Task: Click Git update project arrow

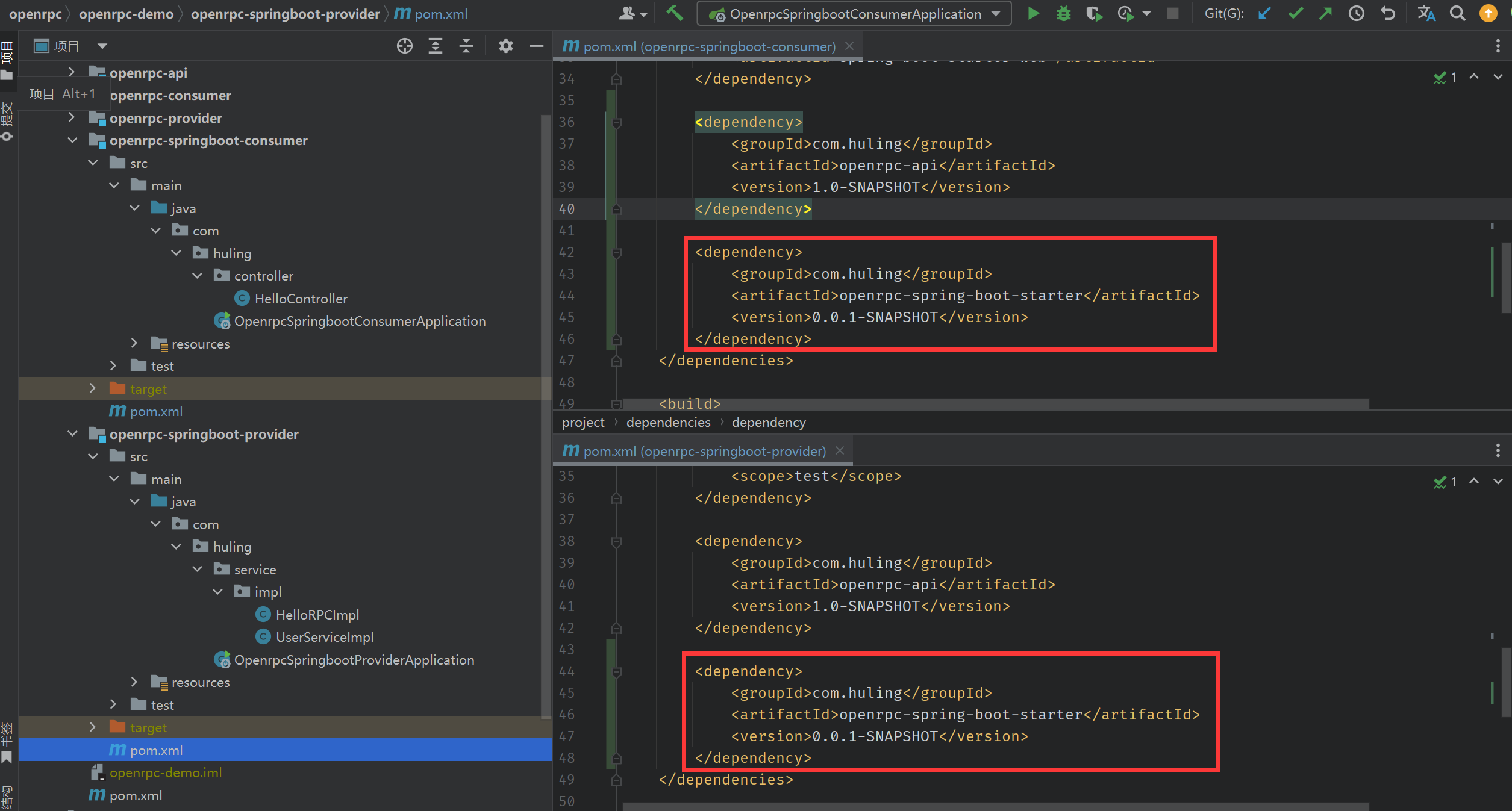Action: (1264, 13)
